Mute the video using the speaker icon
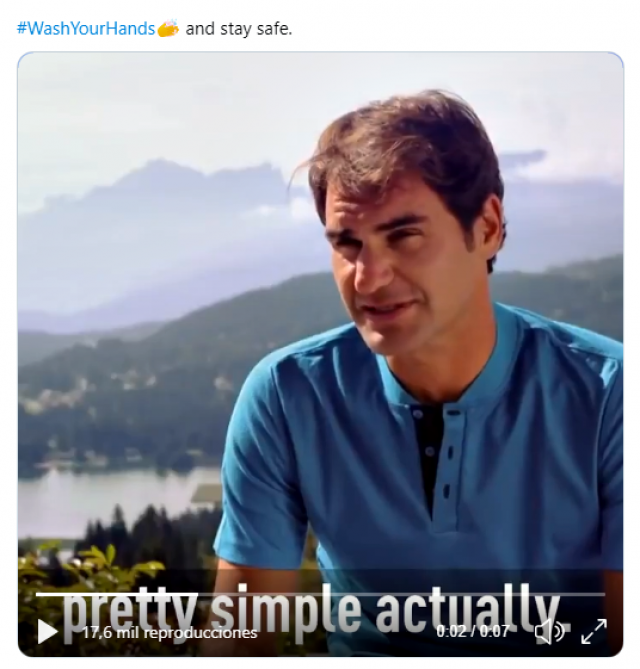This screenshot has width=640, height=669. (x=550, y=631)
